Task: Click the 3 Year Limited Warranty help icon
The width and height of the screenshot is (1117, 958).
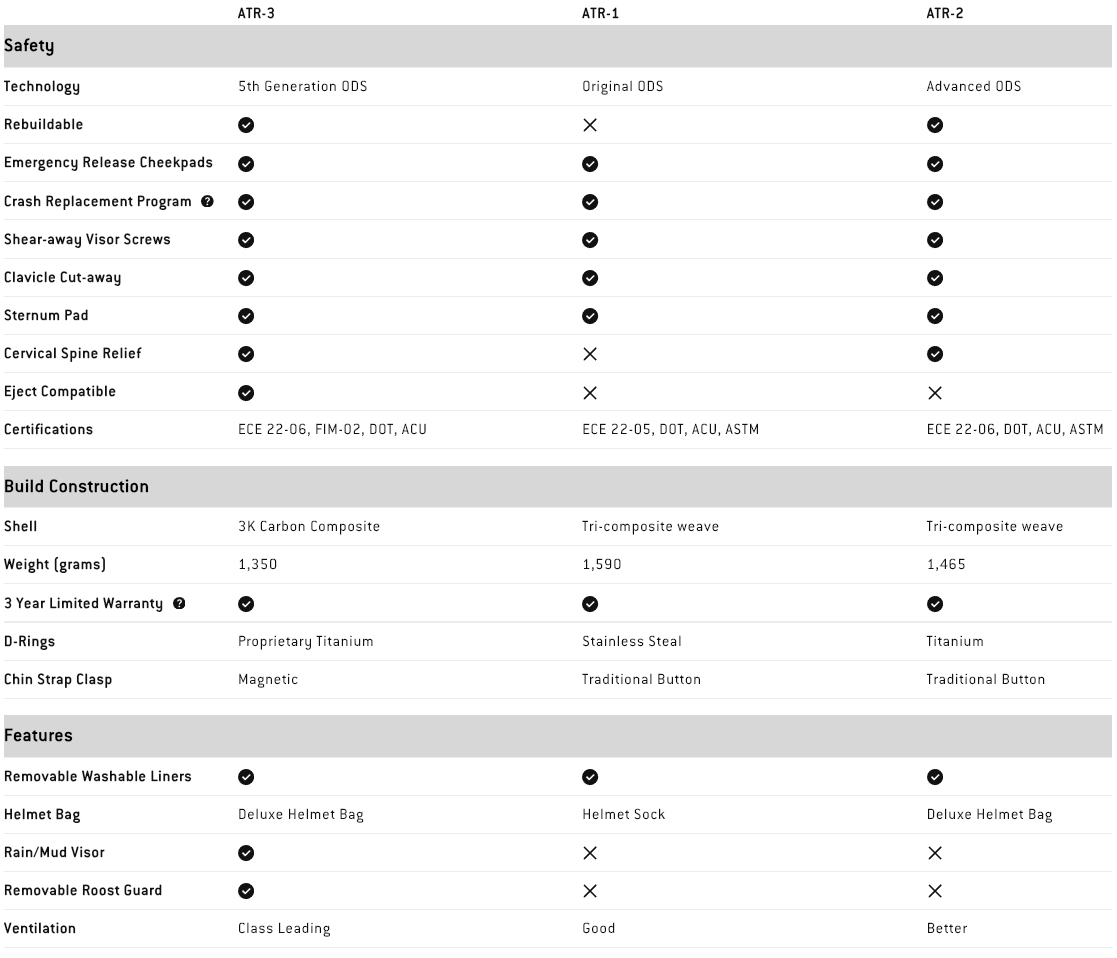Action: point(179,603)
